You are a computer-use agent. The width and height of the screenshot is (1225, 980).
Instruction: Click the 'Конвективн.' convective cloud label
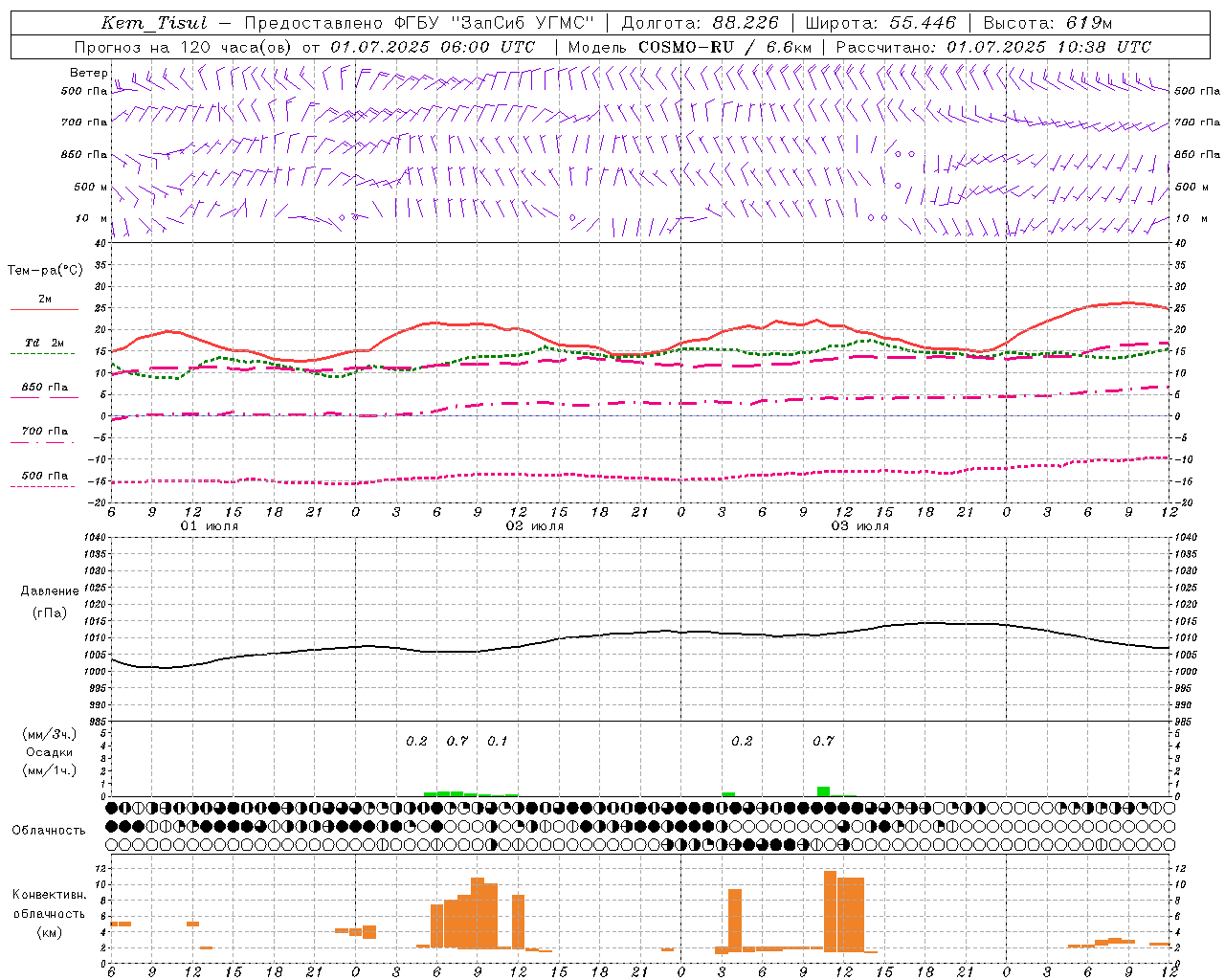[50, 895]
